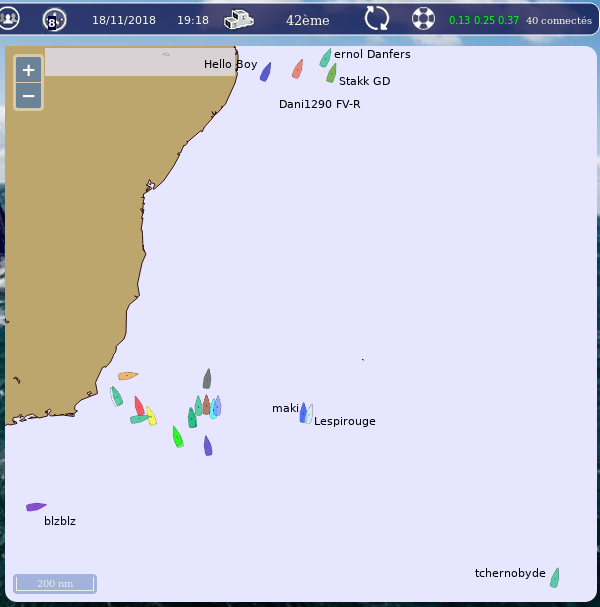600x607 pixels.
Task: Open the white blocks icon in the toolbar
Action: pos(239,19)
